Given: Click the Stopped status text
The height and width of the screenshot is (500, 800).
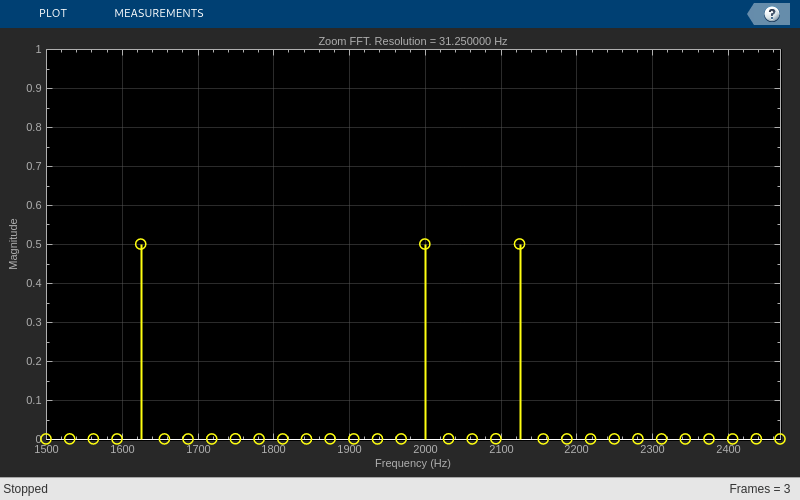Looking at the screenshot, I should tap(26, 489).
